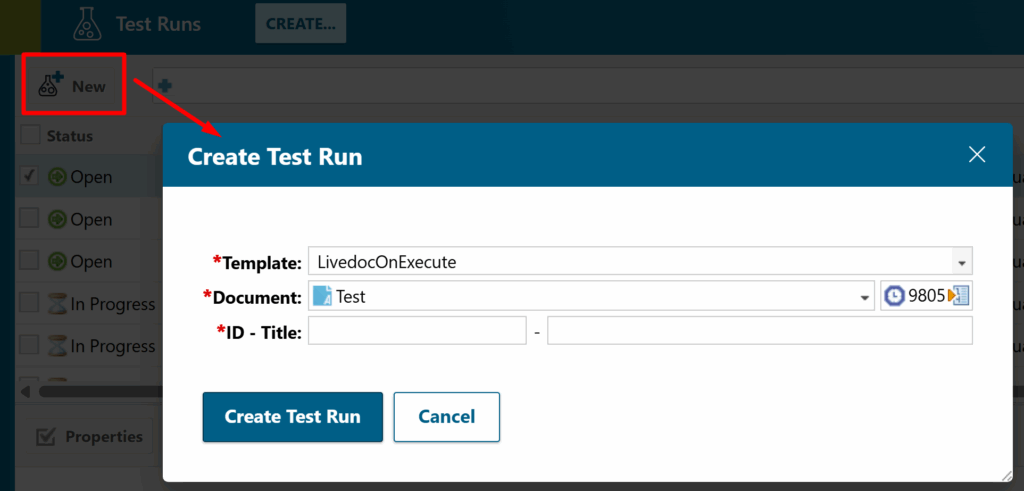The width and height of the screenshot is (1024, 491).
Task: Click the clock revision icon beside 9805
Action: [894, 296]
